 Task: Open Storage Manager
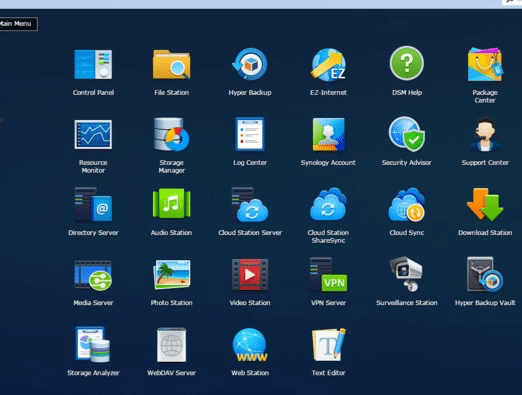click(171, 134)
